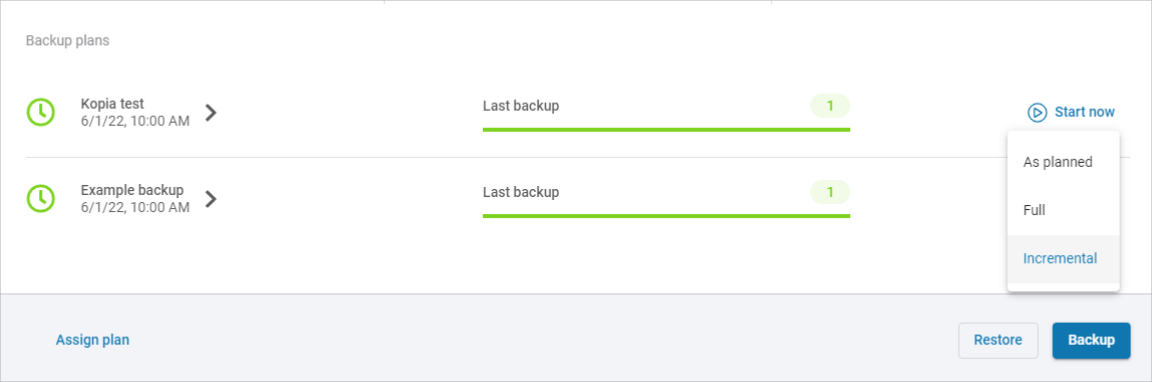Click Example backup green progress bar
The height and width of the screenshot is (382, 1152).
pos(666,216)
